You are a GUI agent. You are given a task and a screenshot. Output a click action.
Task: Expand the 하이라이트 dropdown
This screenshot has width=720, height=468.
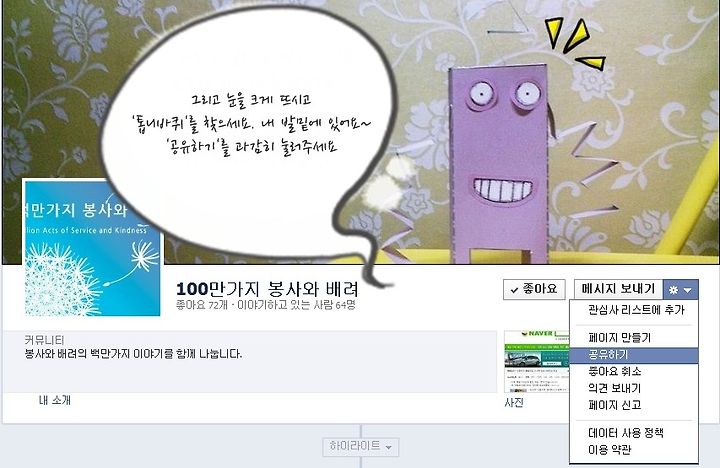[x=360, y=446]
